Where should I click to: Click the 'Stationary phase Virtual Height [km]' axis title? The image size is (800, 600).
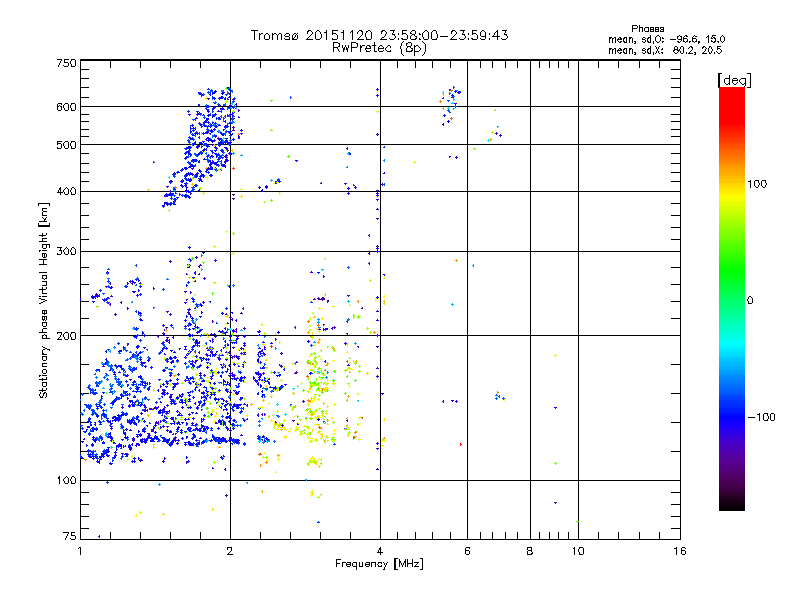[x=43, y=301]
